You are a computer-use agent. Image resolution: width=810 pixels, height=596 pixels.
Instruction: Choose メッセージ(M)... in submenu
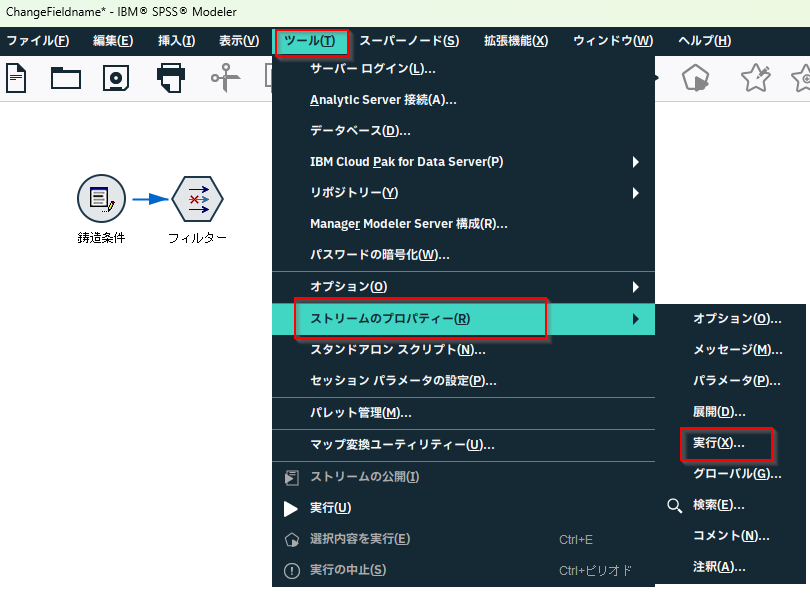point(730,350)
